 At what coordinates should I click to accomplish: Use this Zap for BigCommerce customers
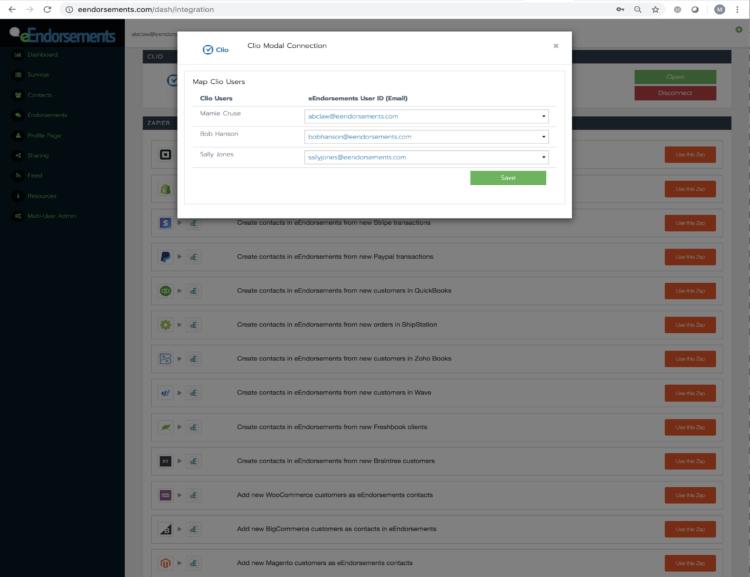(x=690, y=530)
